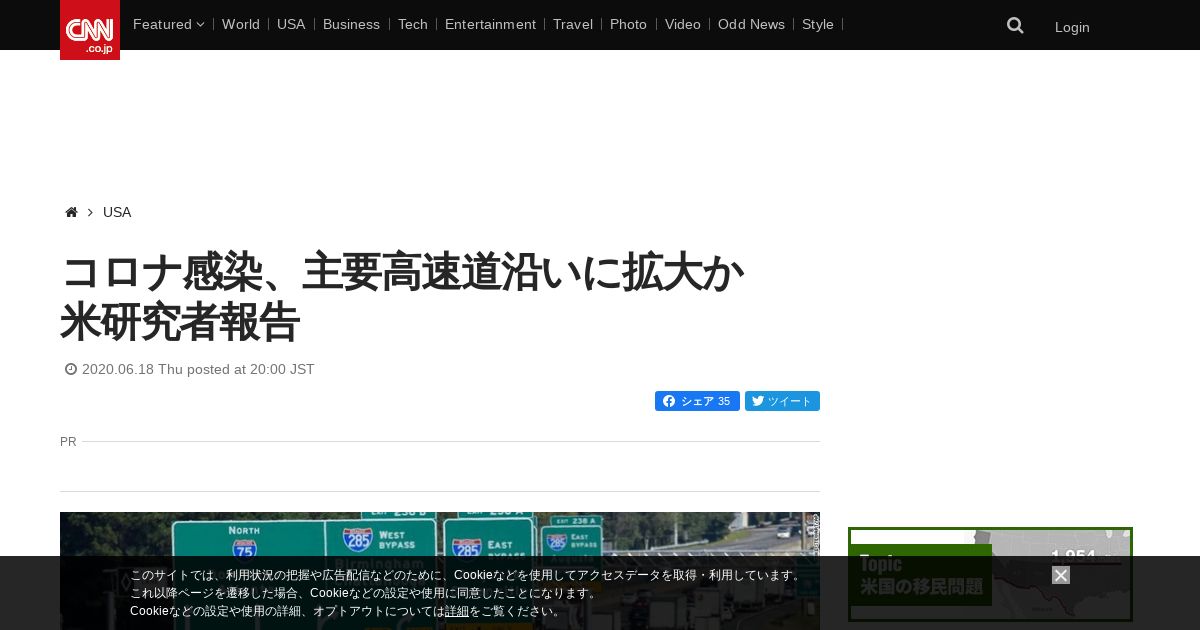Close the cookie notice banner
This screenshot has height=630, width=1200.
tap(1061, 575)
